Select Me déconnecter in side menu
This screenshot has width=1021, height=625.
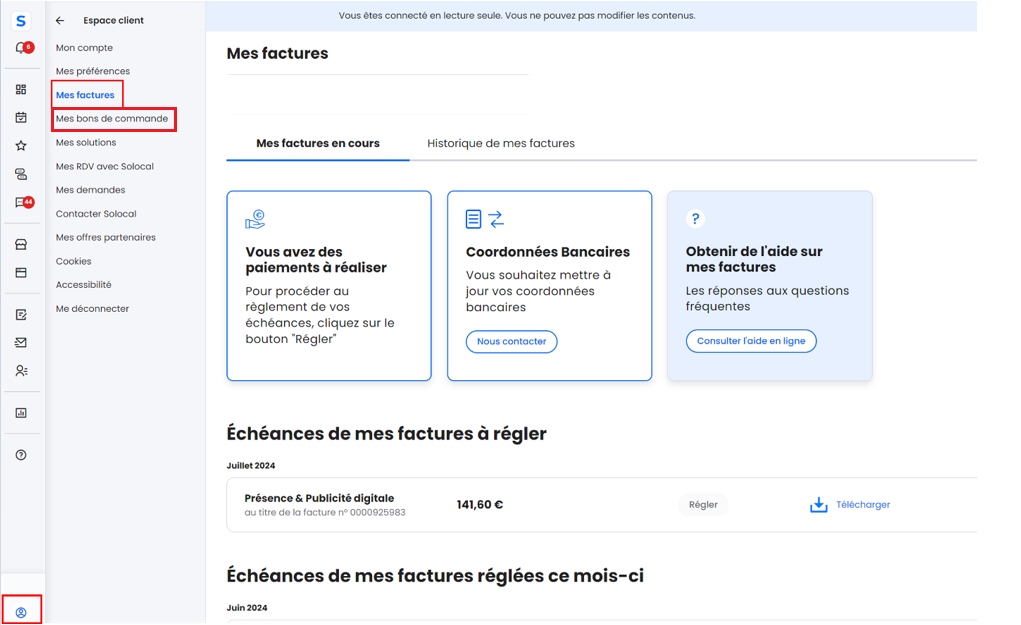(92, 309)
